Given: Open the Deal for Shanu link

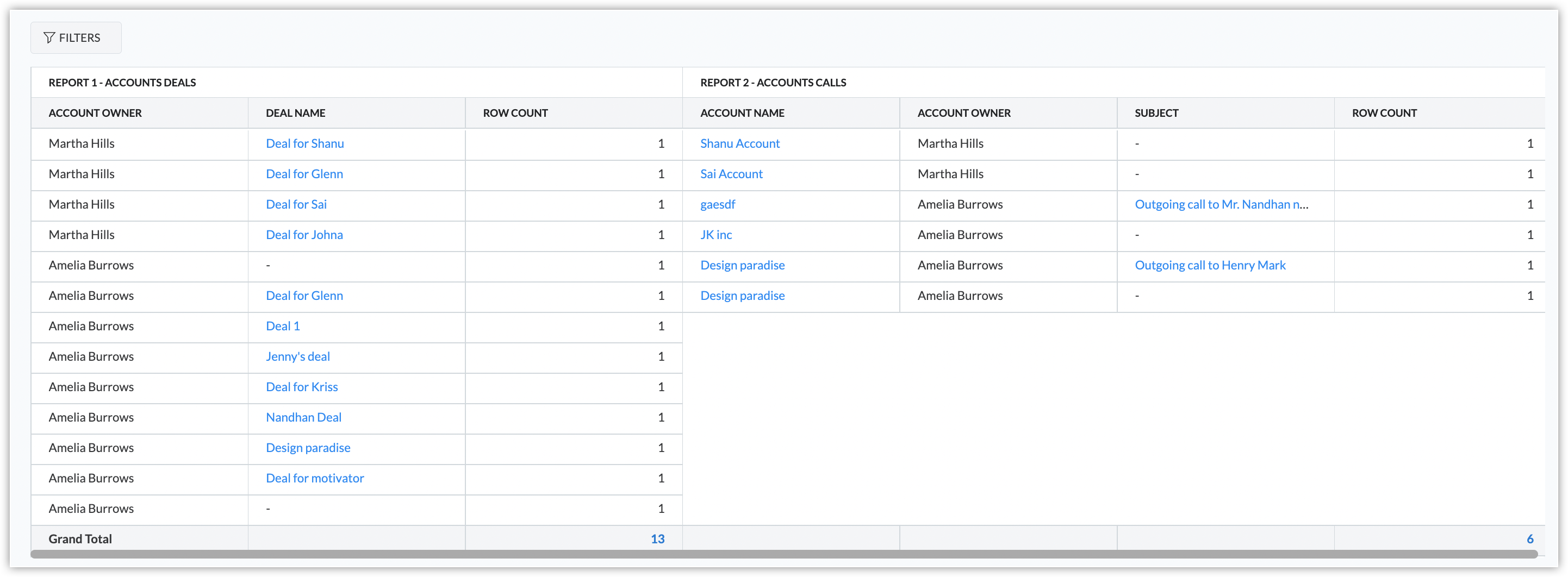Looking at the screenshot, I should click(304, 143).
